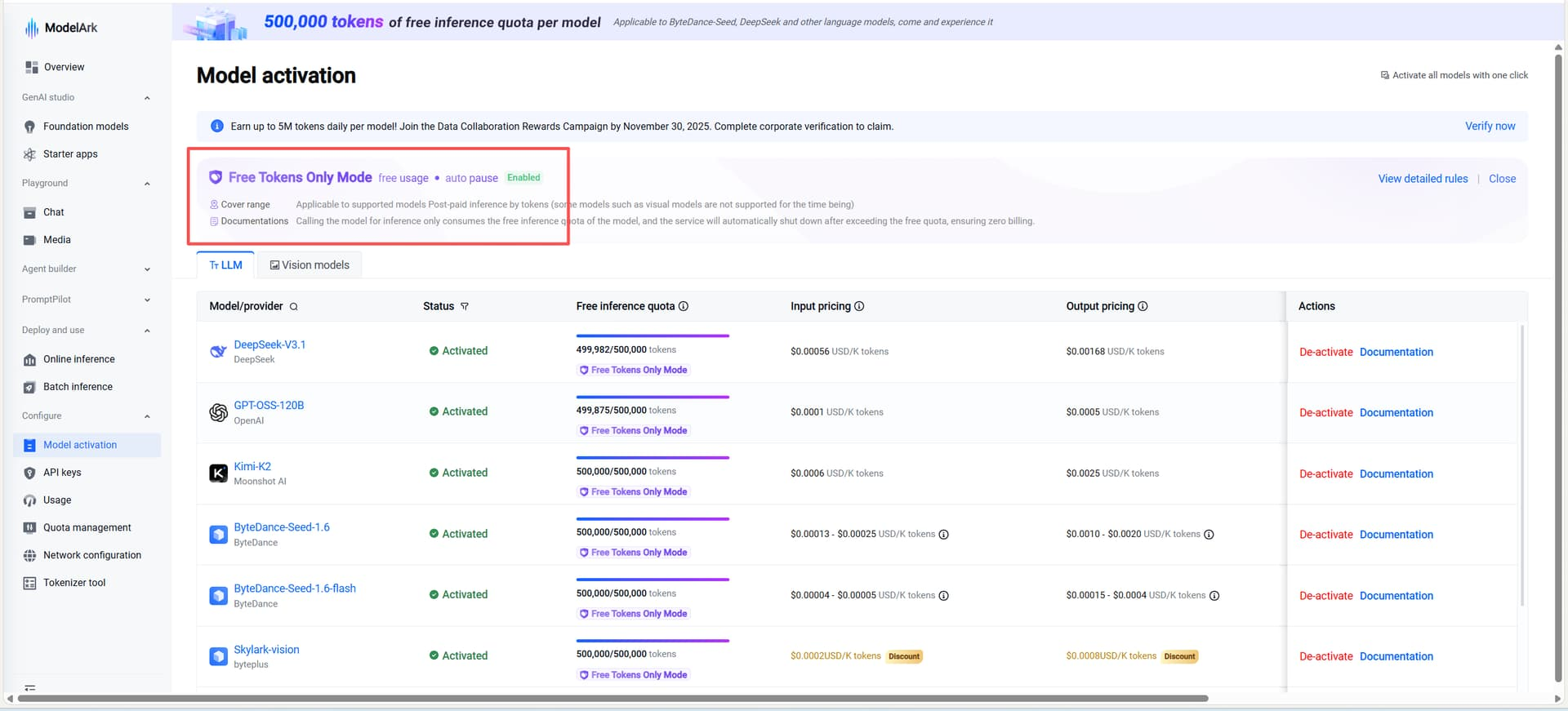Click info icon on ByteDance-Seed-1.6 input pricing
The width and height of the screenshot is (1568, 711).
943,535
